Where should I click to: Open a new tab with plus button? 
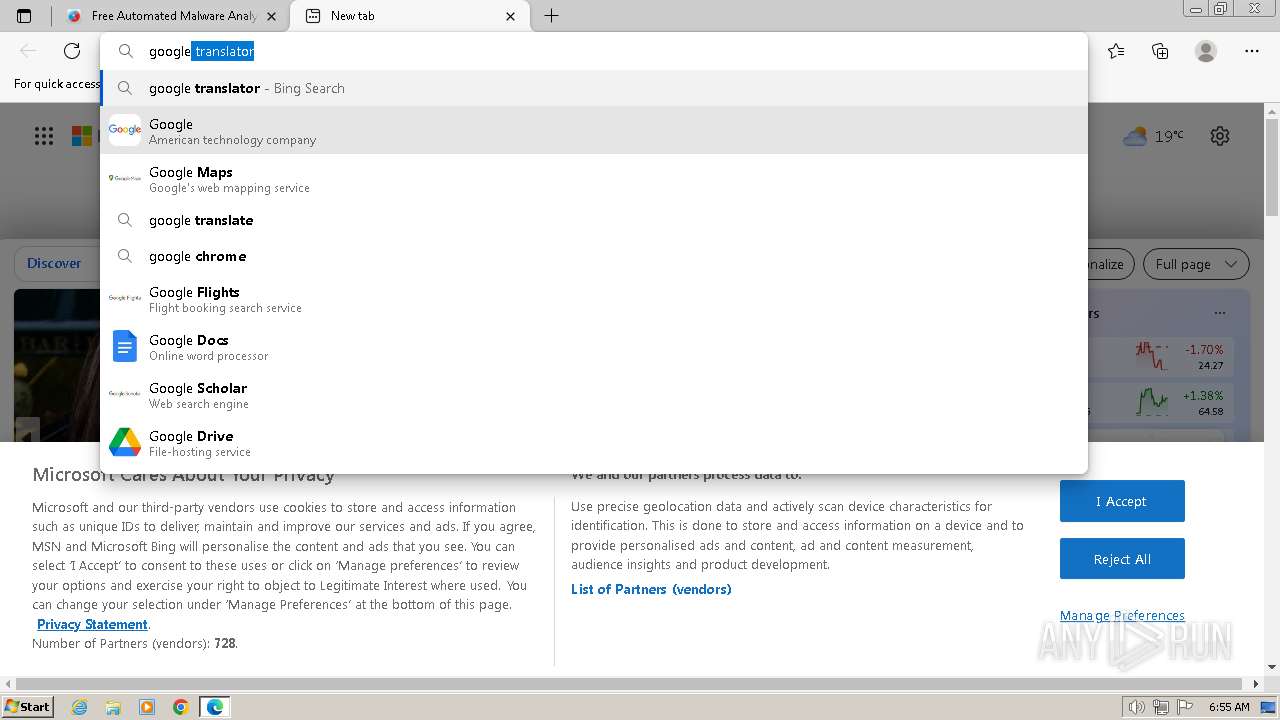(x=551, y=16)
